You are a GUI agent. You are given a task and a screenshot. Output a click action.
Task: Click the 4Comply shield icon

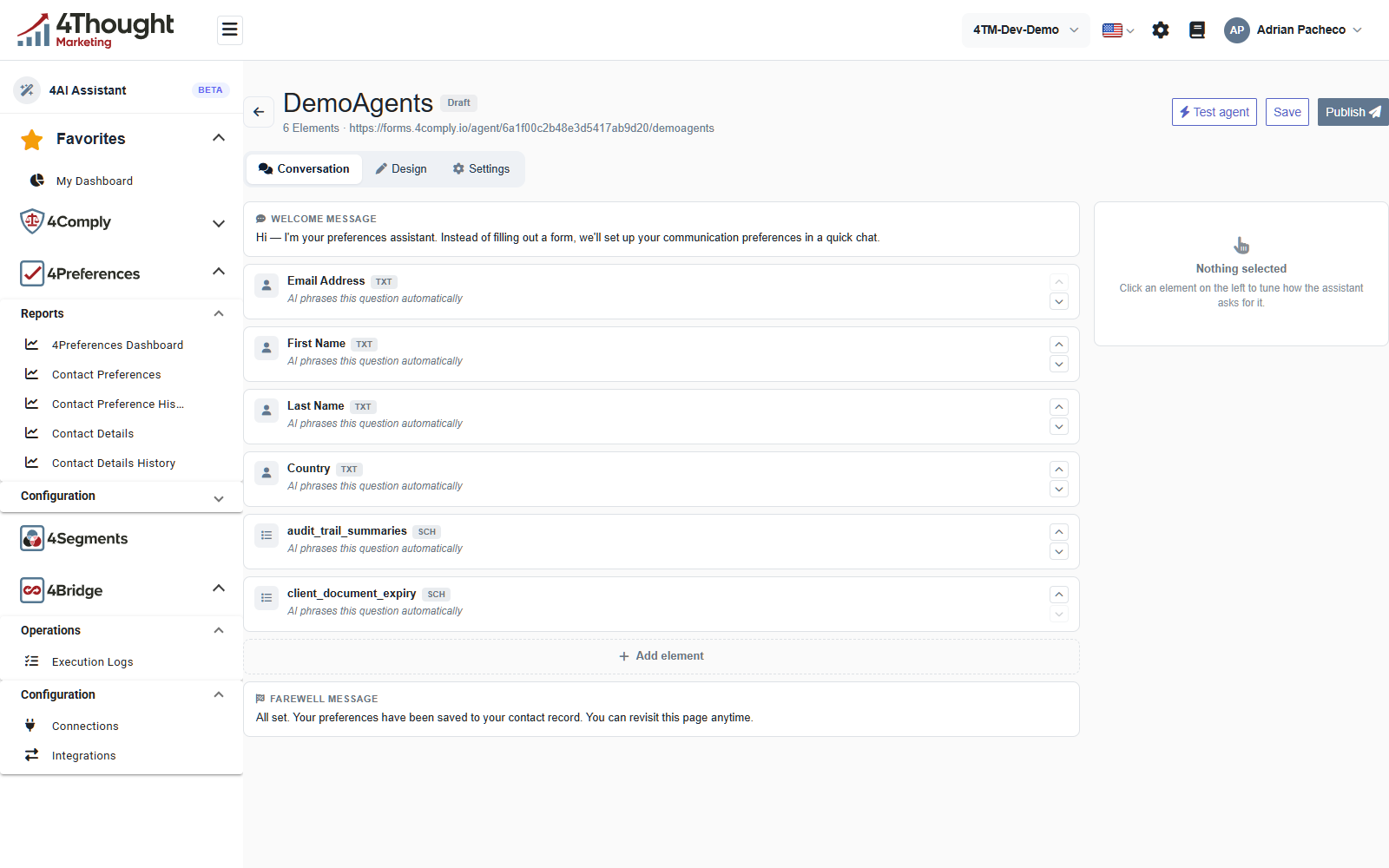coord(32,221)
